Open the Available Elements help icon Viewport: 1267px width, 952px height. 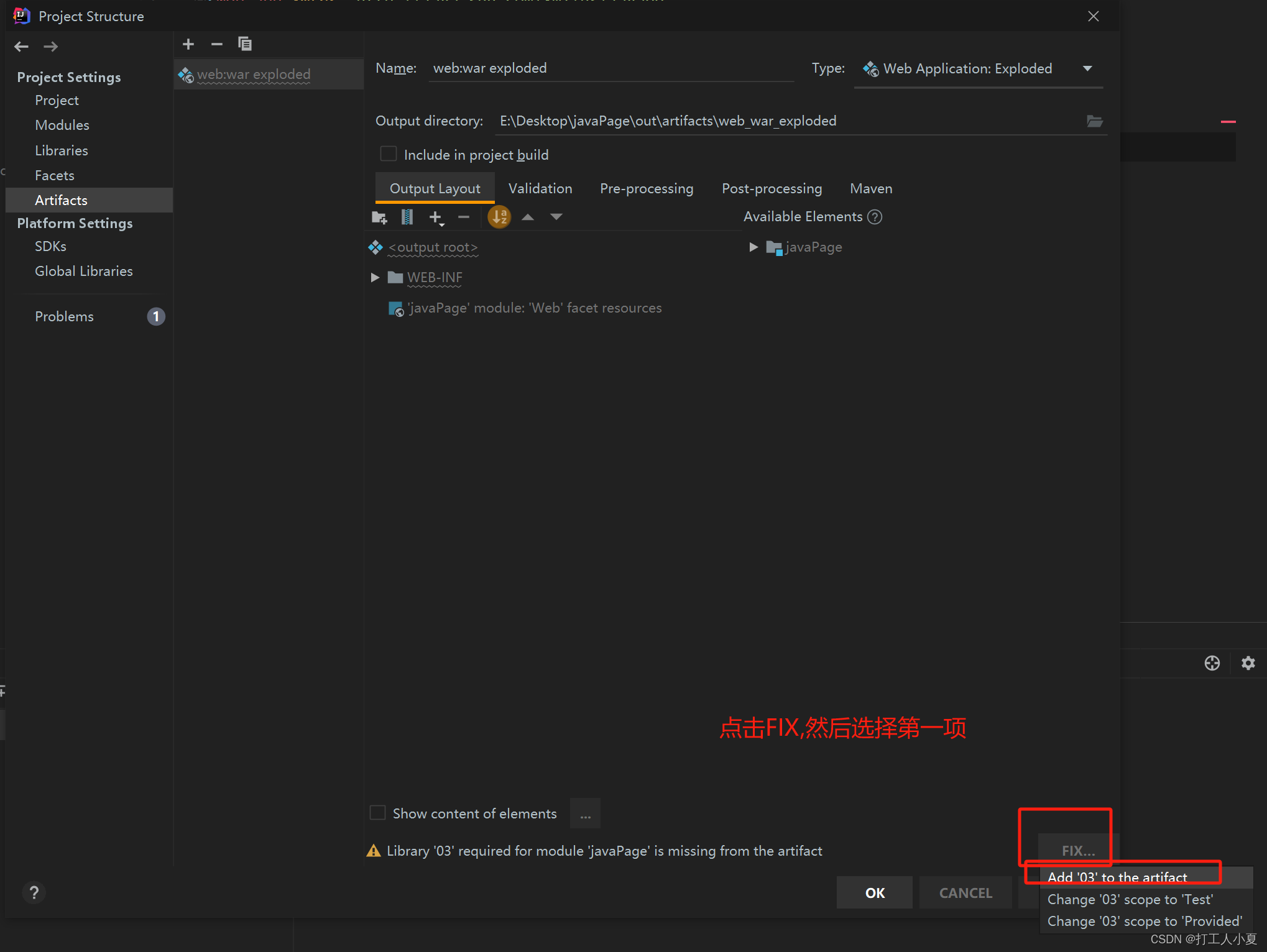[875, 217]
